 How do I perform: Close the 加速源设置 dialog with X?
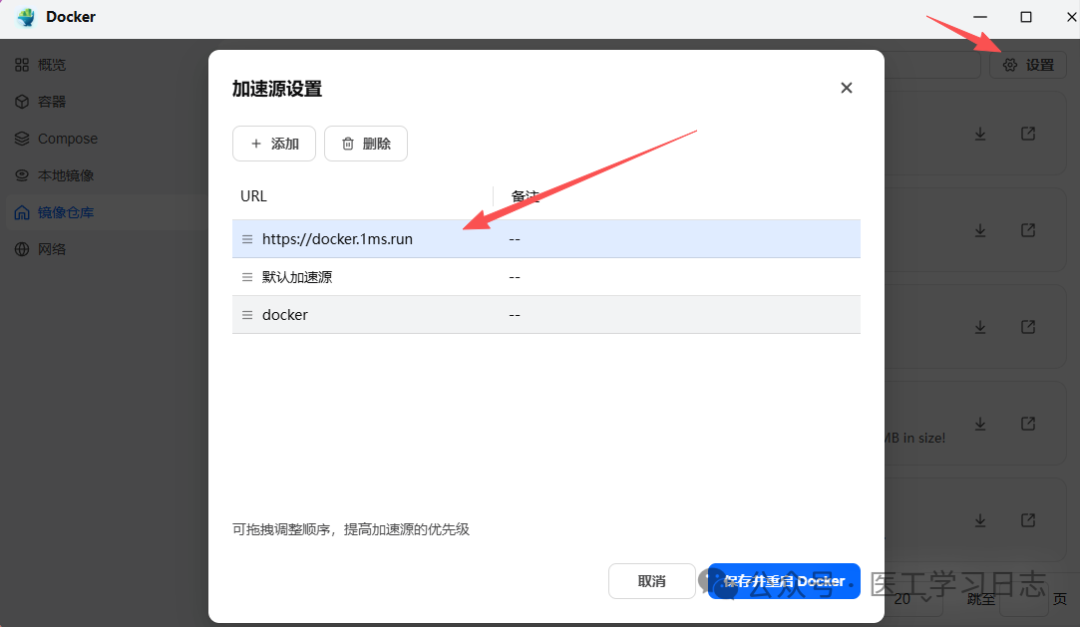tap(846, 88)
